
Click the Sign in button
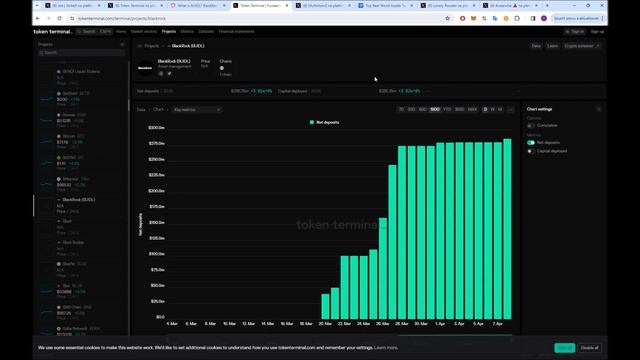pos(575,31)
